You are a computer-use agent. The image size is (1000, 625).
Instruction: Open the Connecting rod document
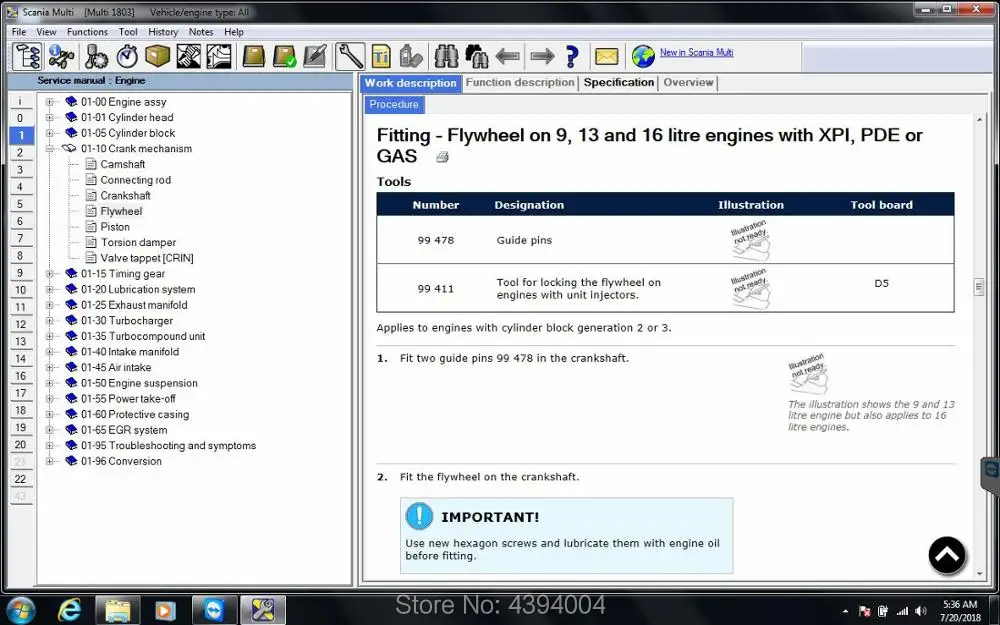135,180
